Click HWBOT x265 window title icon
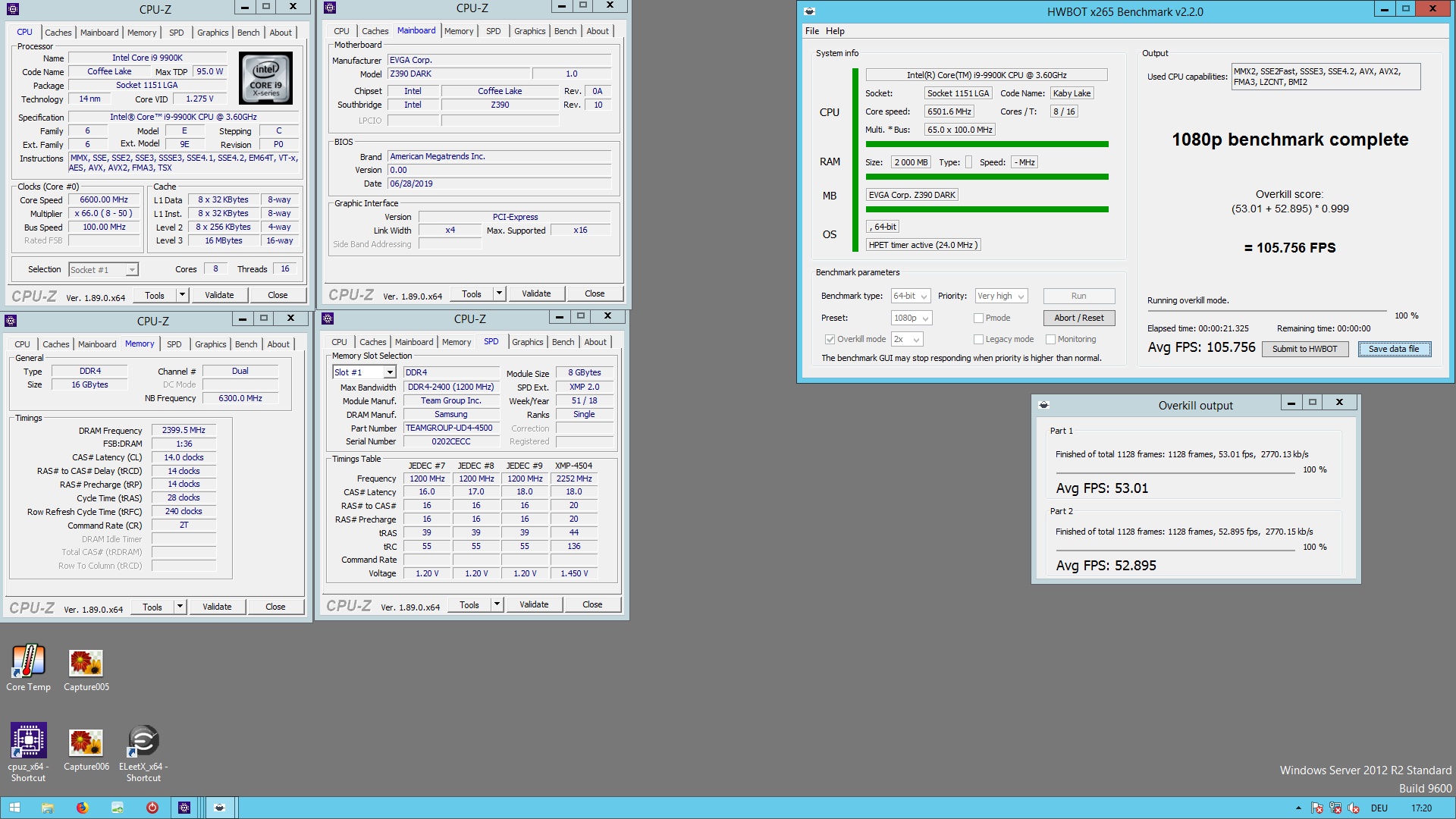 (809, 11)
